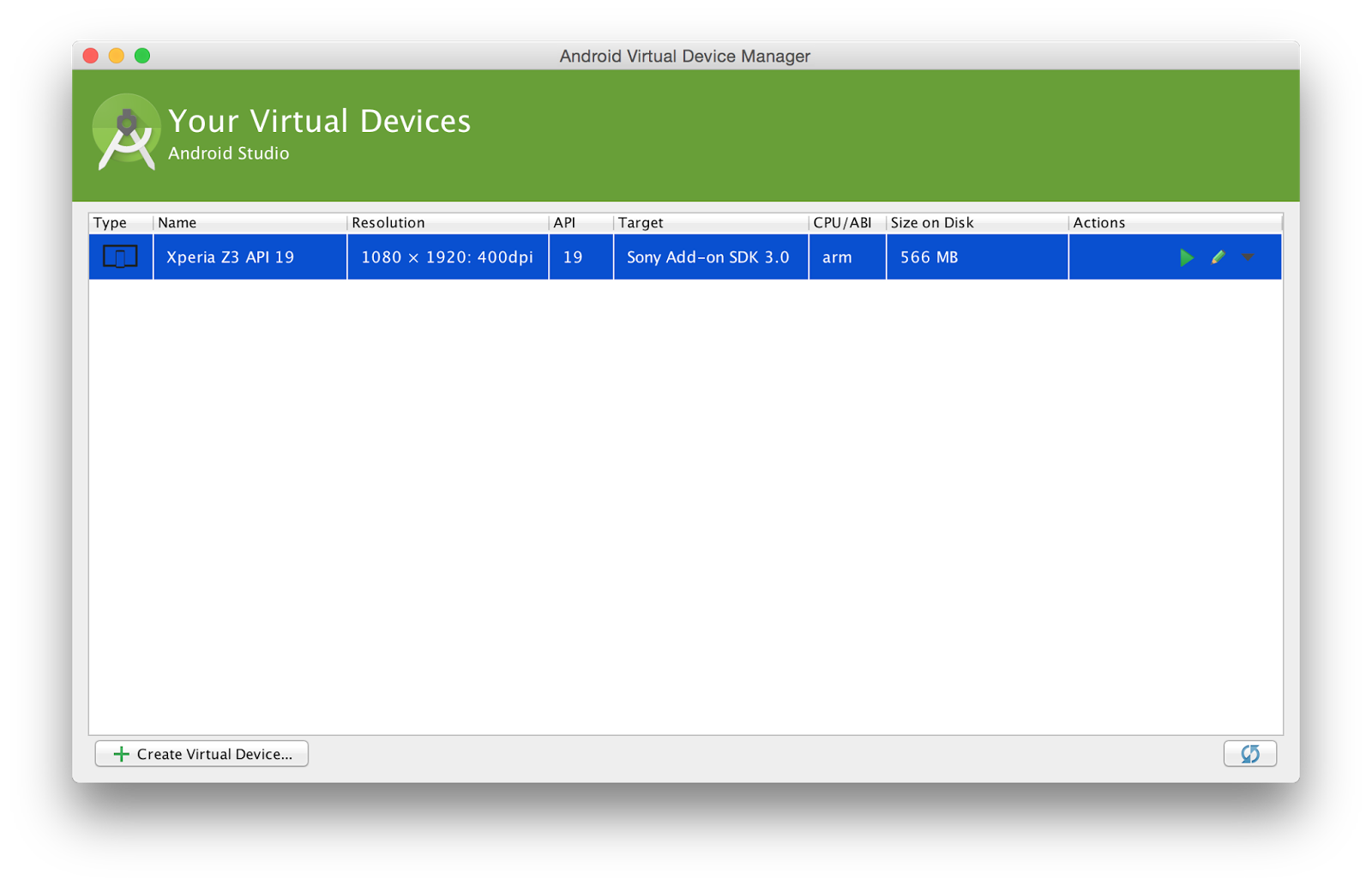Click the 'Sony Add-on SDK 3.0' target cell
1372x886 pixels.
[711, 257]
